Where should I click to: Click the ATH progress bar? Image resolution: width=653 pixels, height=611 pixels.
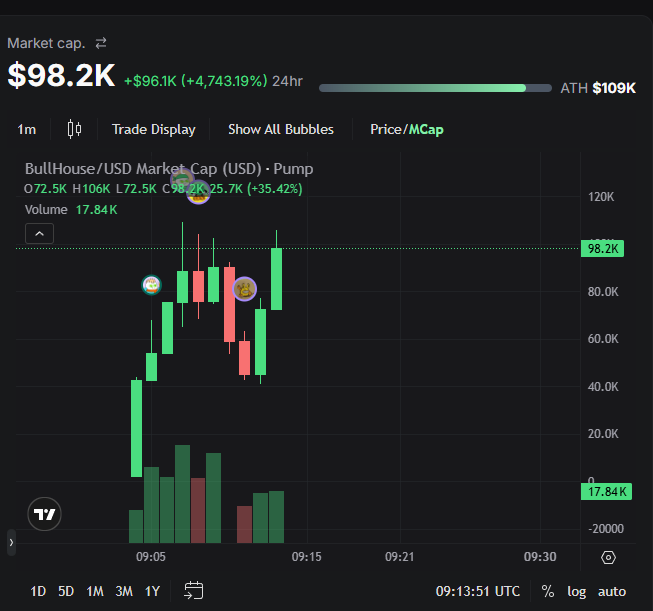(435, 88)
